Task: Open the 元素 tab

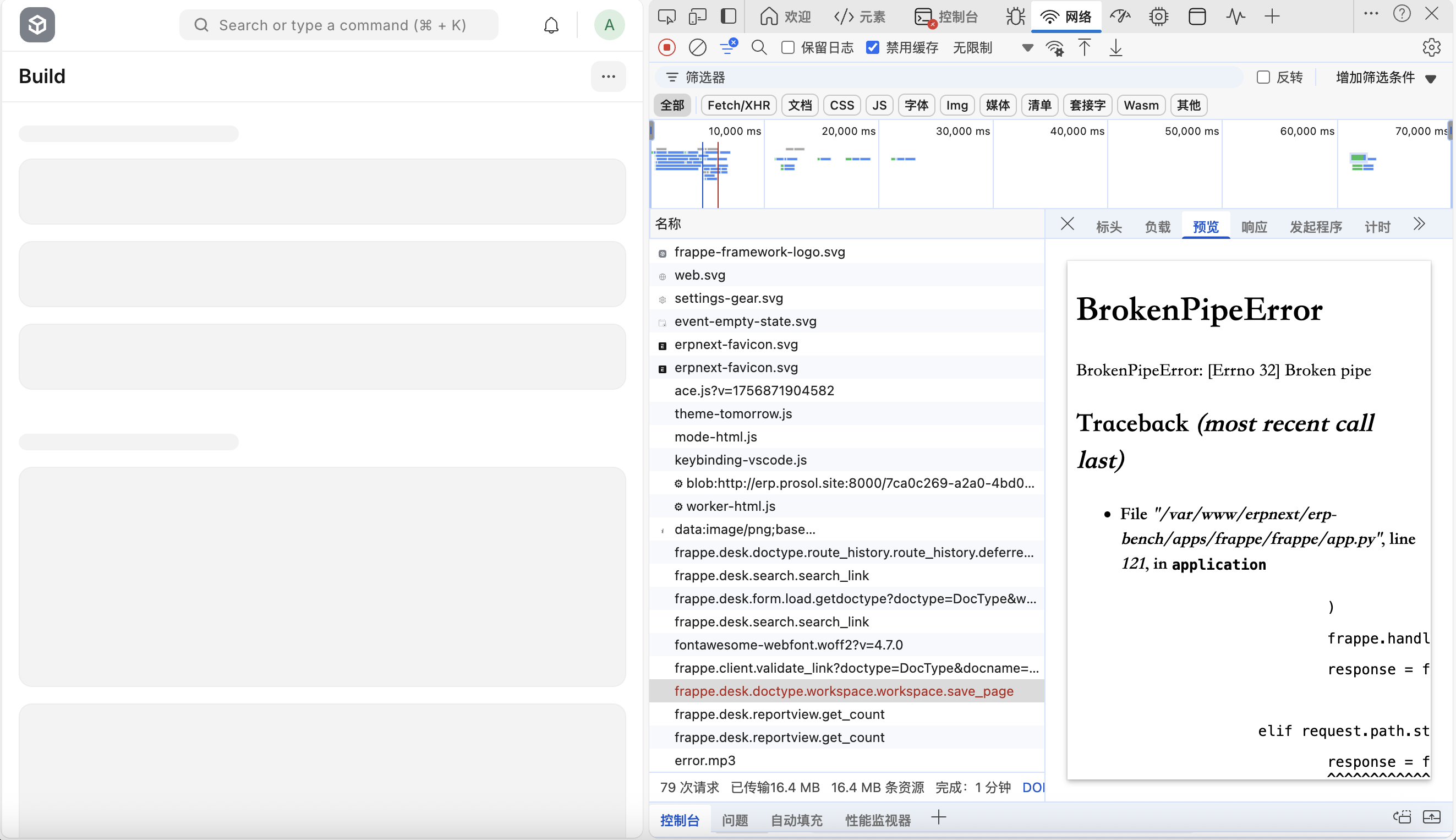Action: (859, 17)
